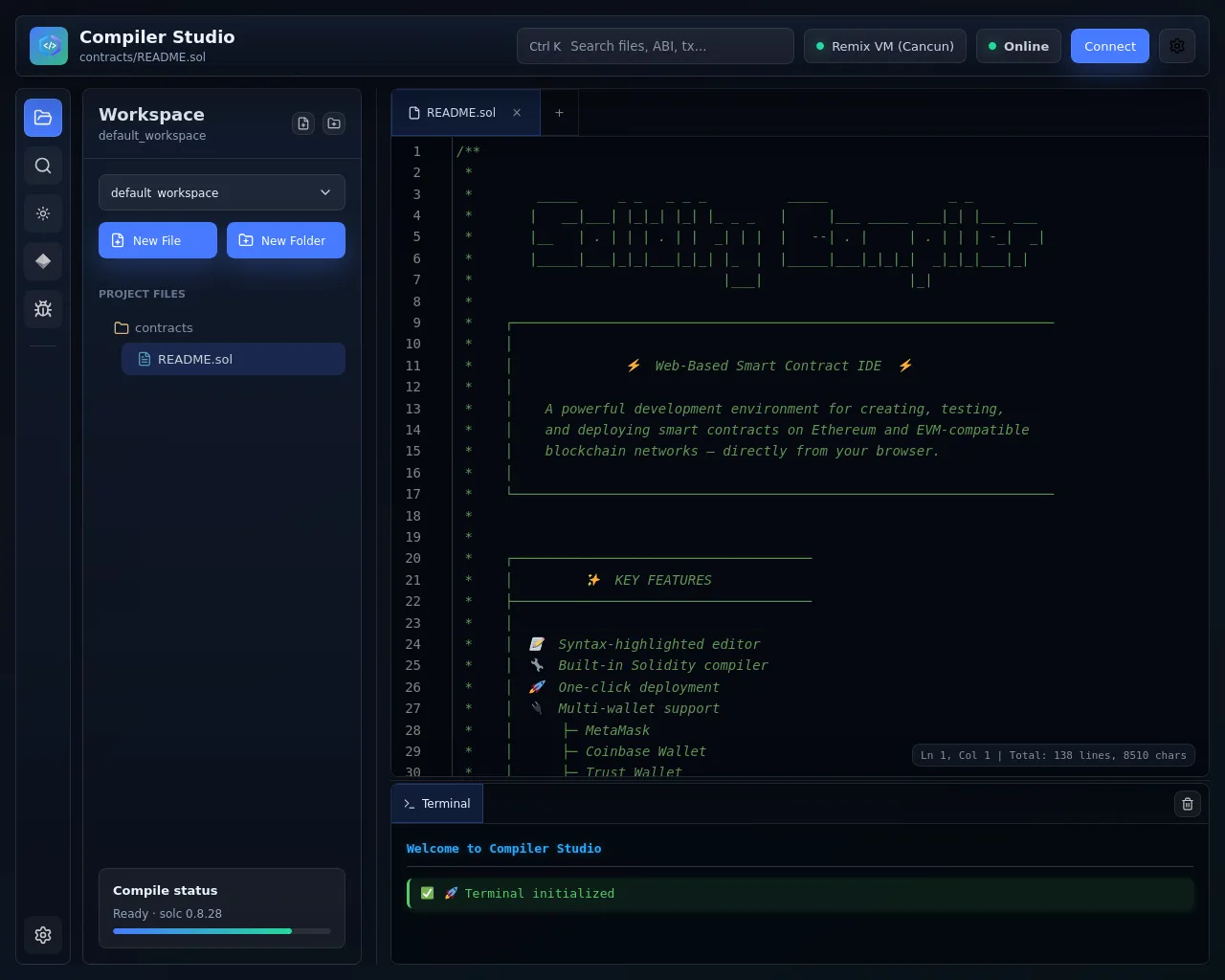Click the contracts/README.sol path in header
The height and width of the screenshot is (980, 1225).
pyautogui.click(x=143, y=57)
